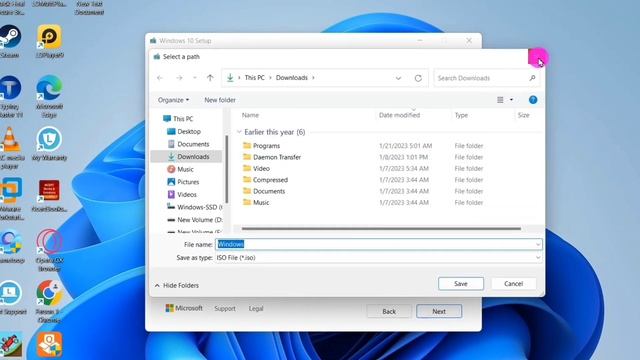640x360 pixels.
Task: Launch VLC media player shortcut
Action: 11,148
